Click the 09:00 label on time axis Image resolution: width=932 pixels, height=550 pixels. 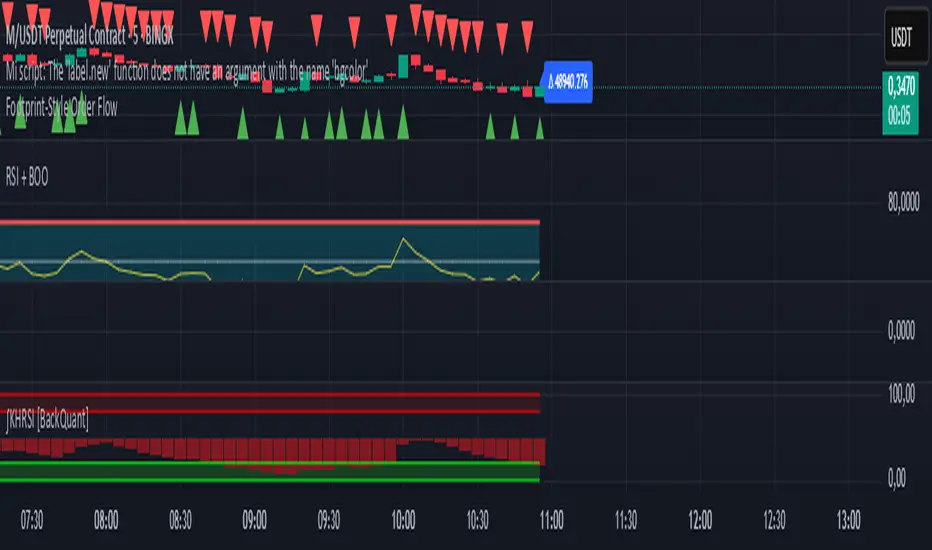coord(254,520)
